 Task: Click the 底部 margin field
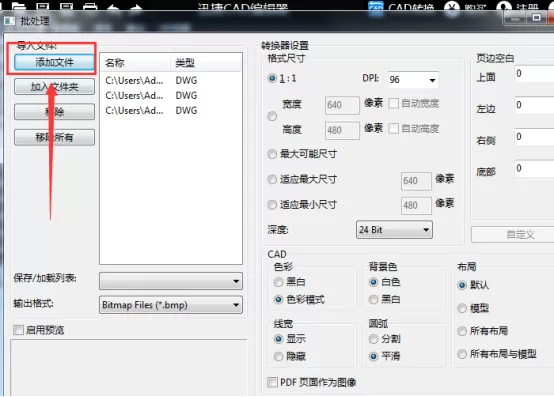[x=534, y=168]
